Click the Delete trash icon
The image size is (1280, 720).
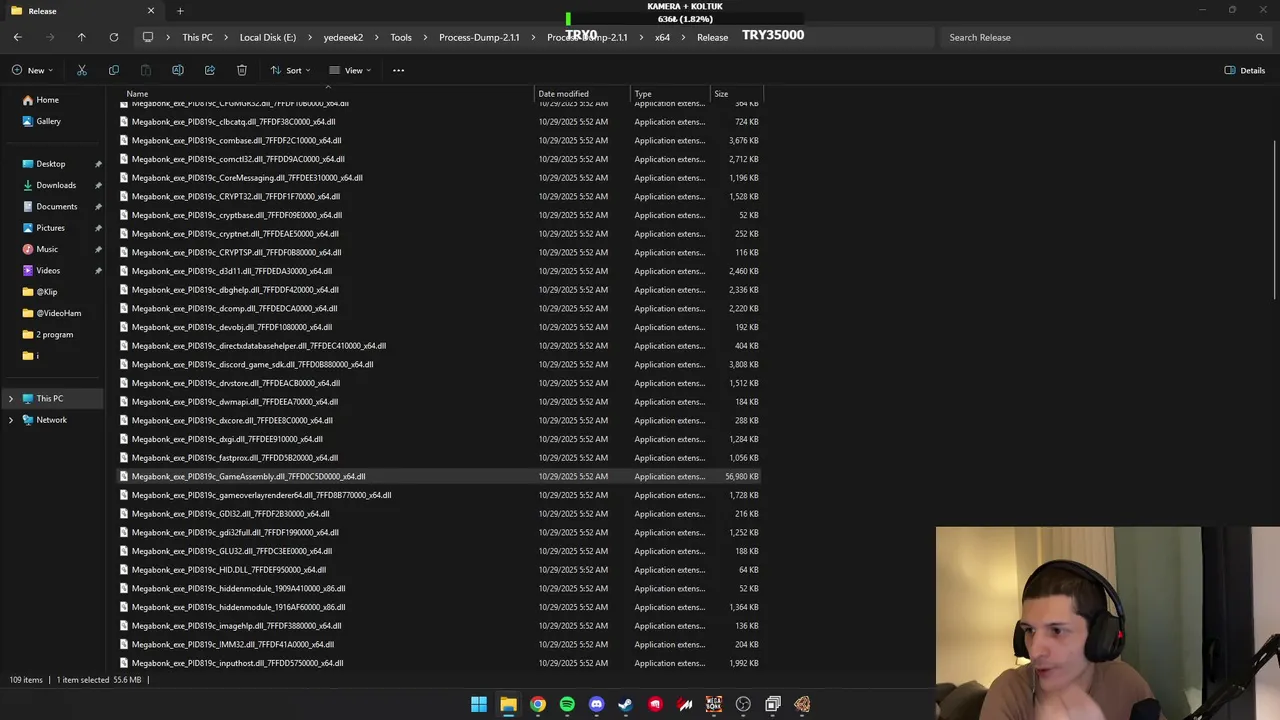[242, 70]
